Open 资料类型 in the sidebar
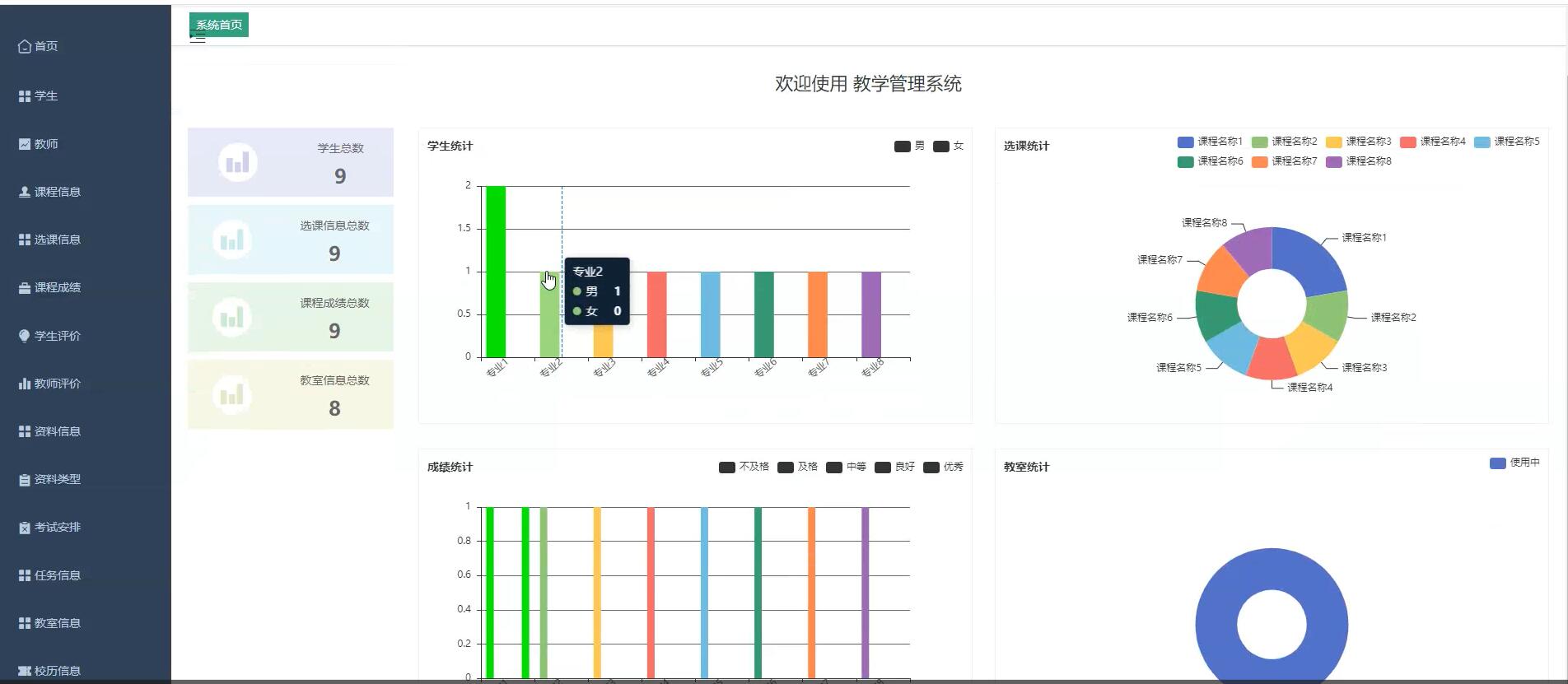The image size is (1568, 684). pos(86,480)
